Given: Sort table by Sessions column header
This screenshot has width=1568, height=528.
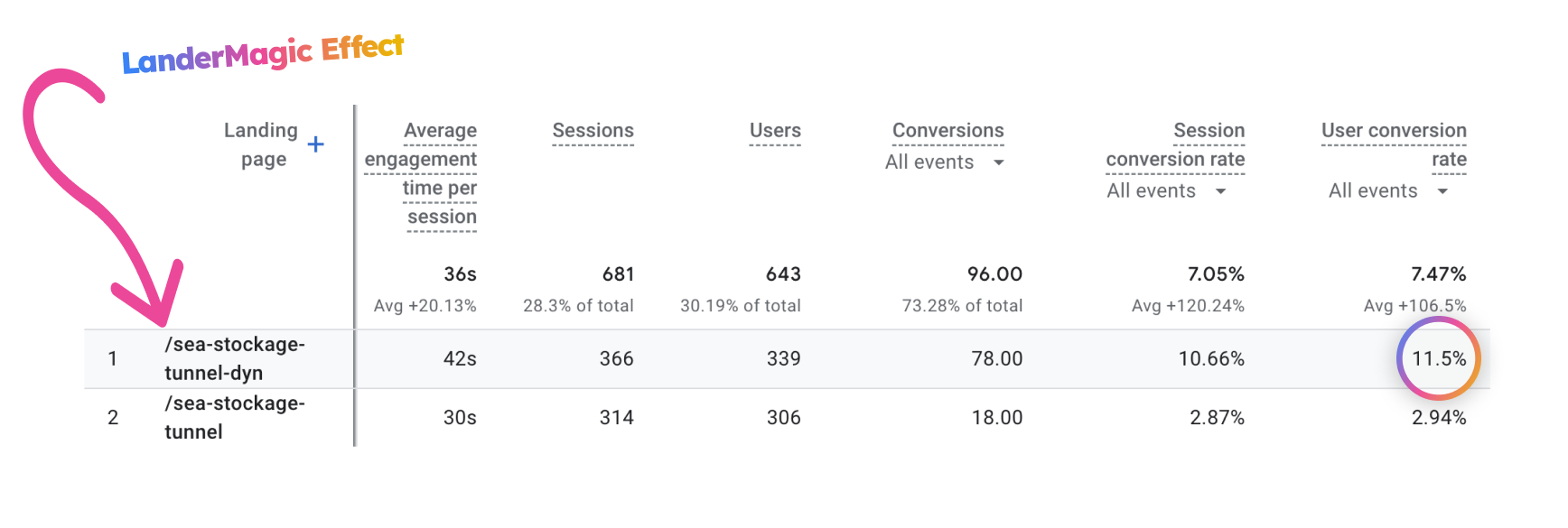Looking at the screenshot, I should point(593,131).
